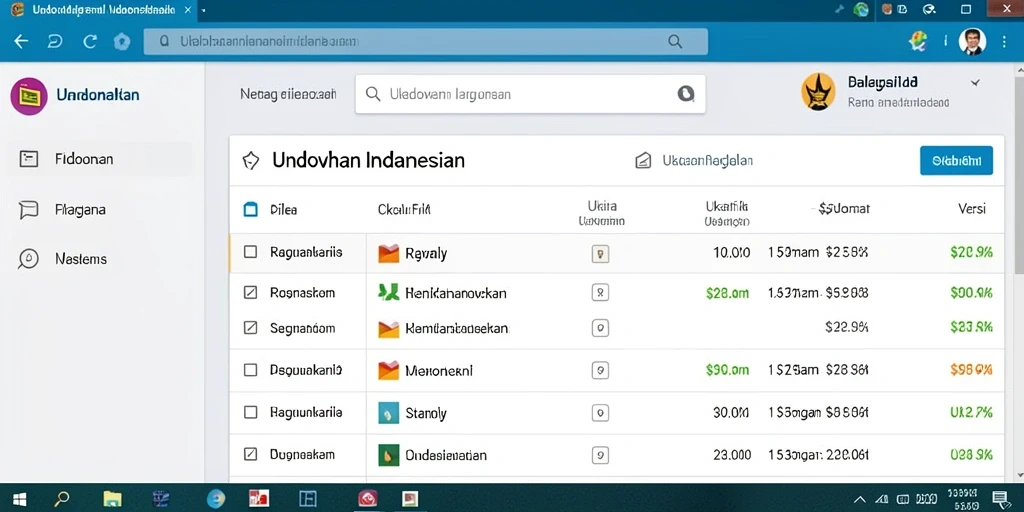This screenshot has height=512, width=1024.
Task: Click the Merioneknl envelope icon
Action: pyautogui.click(x=389, y=371)
